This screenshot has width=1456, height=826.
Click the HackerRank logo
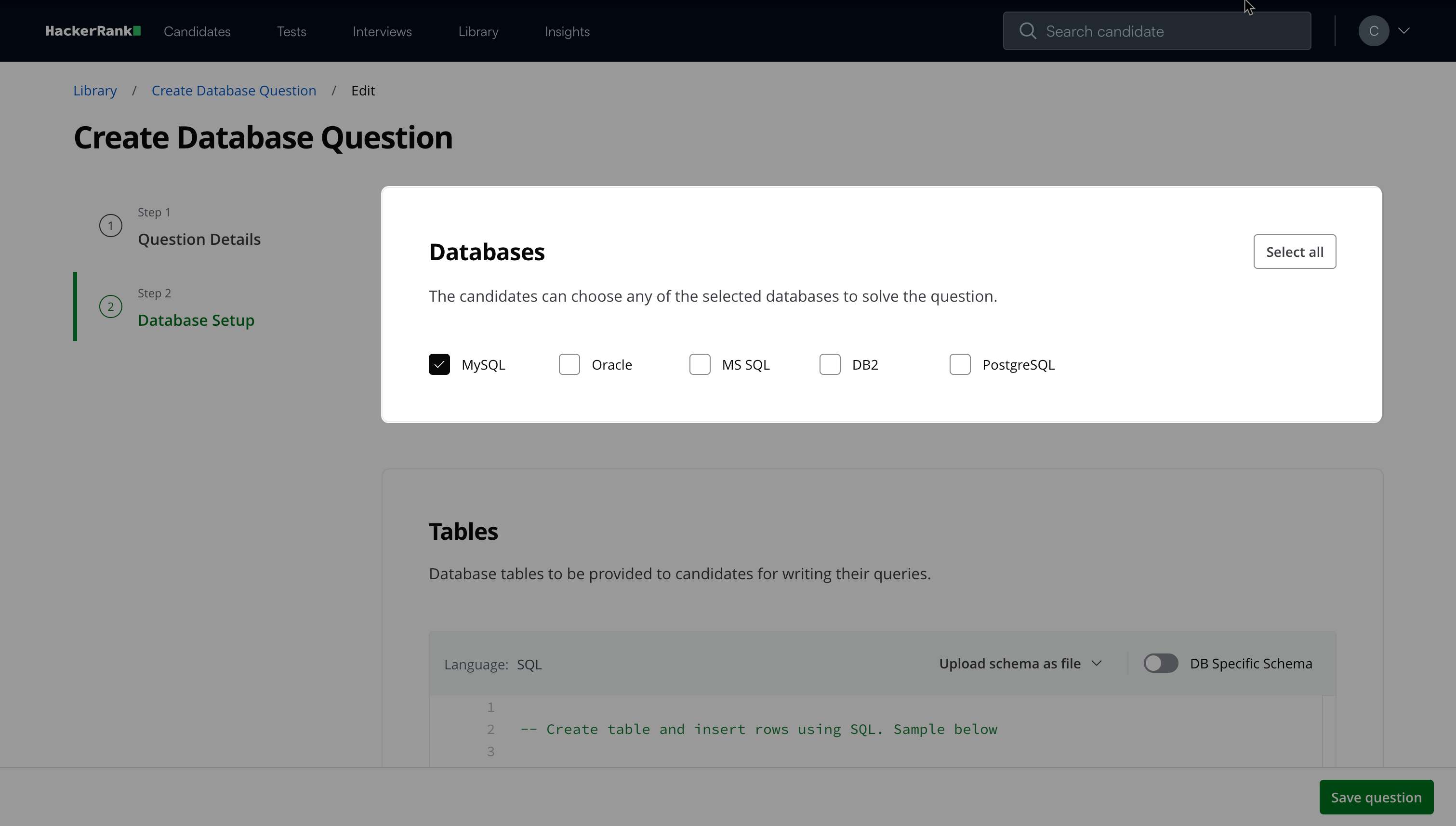93,31
